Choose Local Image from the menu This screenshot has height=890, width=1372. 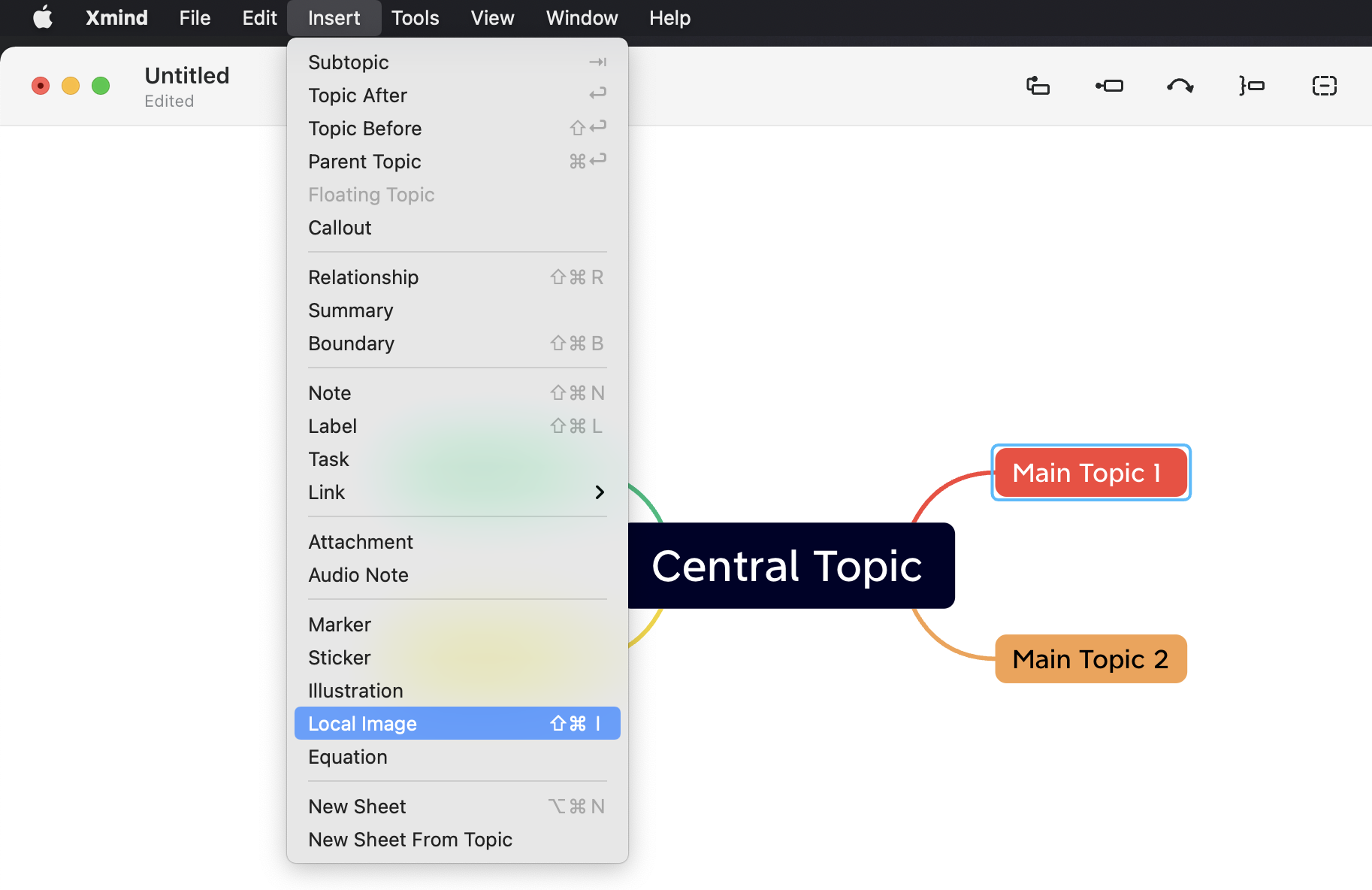(457, 723)
